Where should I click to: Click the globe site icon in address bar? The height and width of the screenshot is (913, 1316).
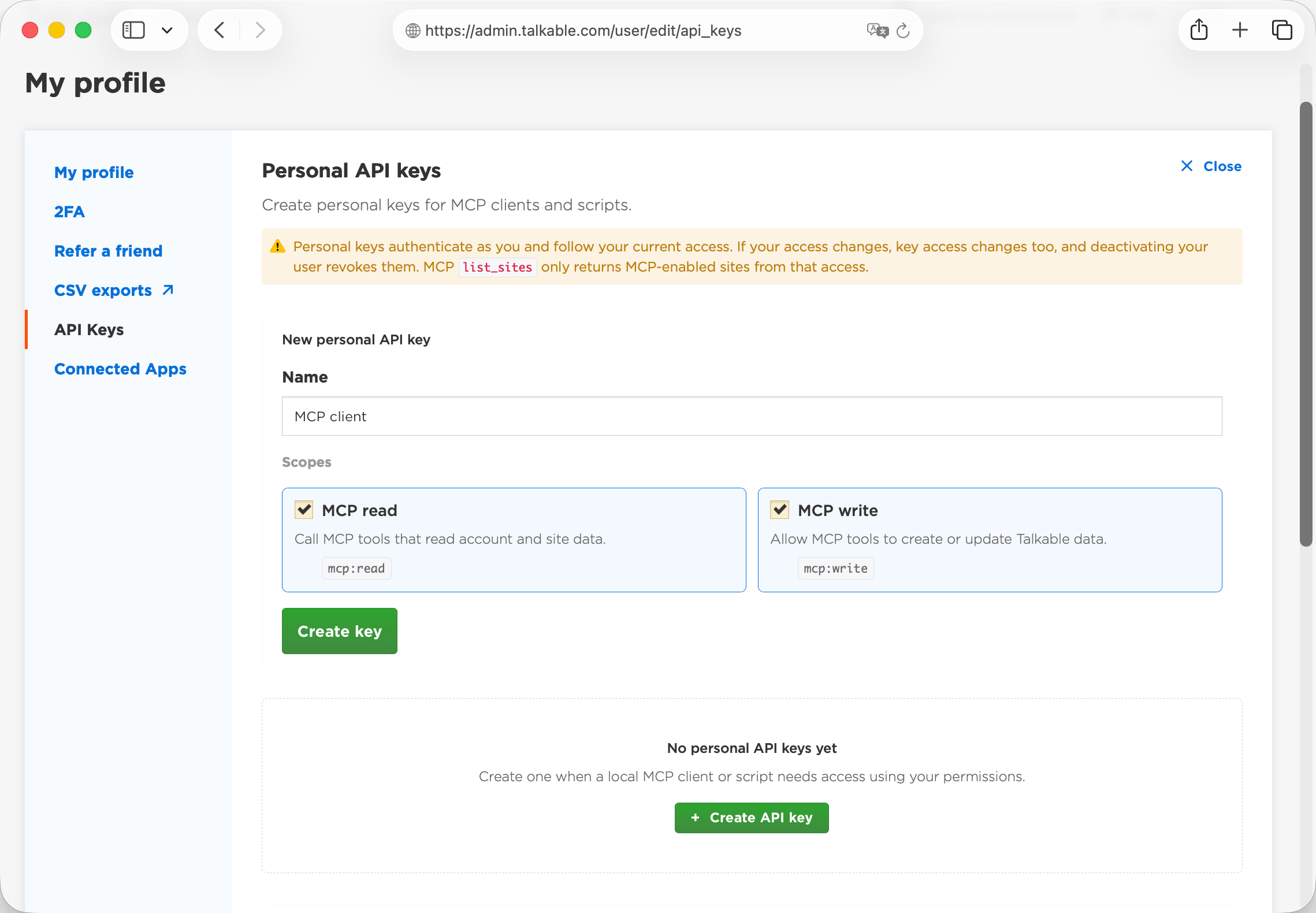pos(412,31)
